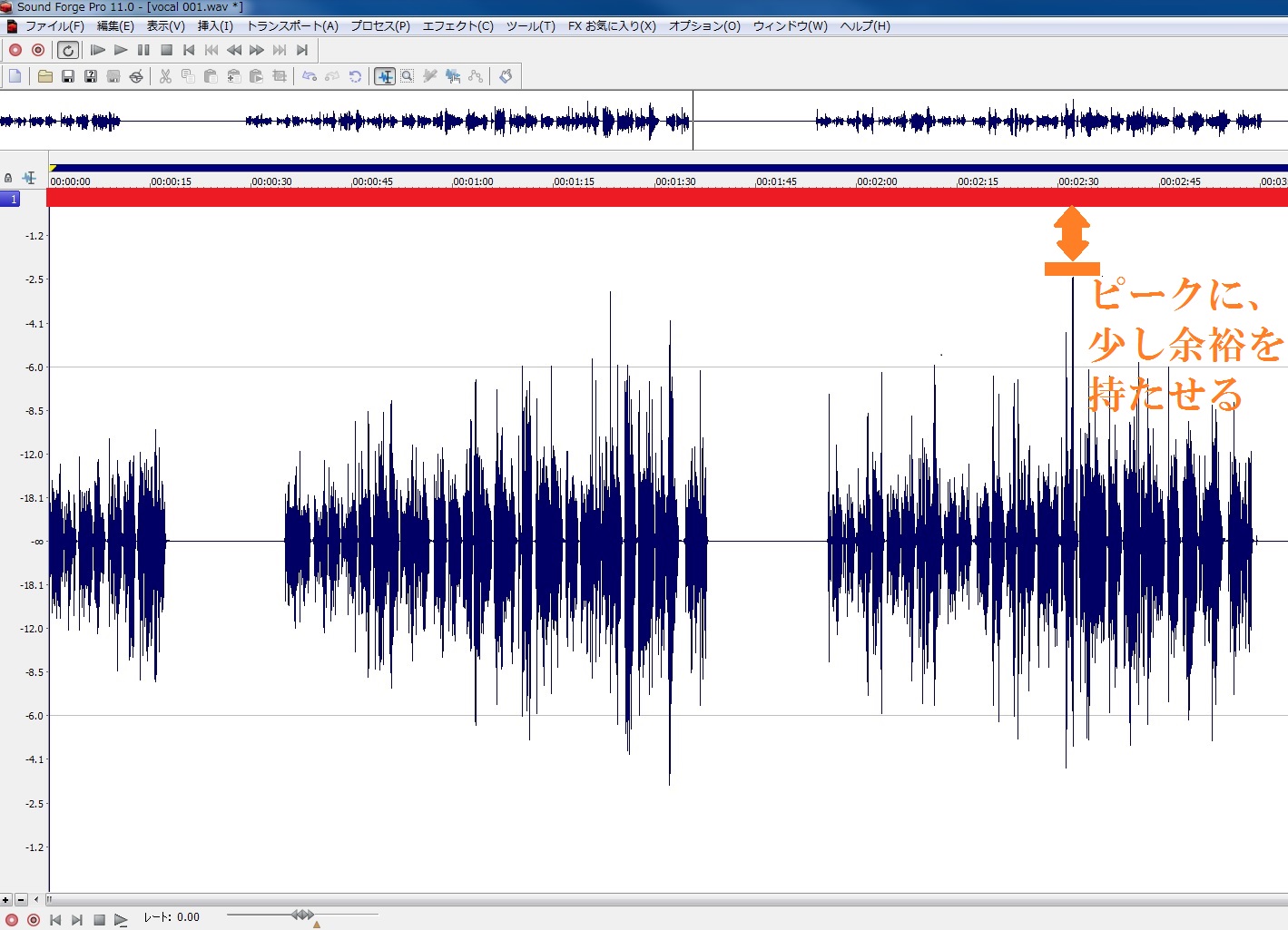This screenshot has height=930, width=1288.
Task: Click Arm and Record in the bottom window transport
Action: pyautogui.click(x=34, y=920)
